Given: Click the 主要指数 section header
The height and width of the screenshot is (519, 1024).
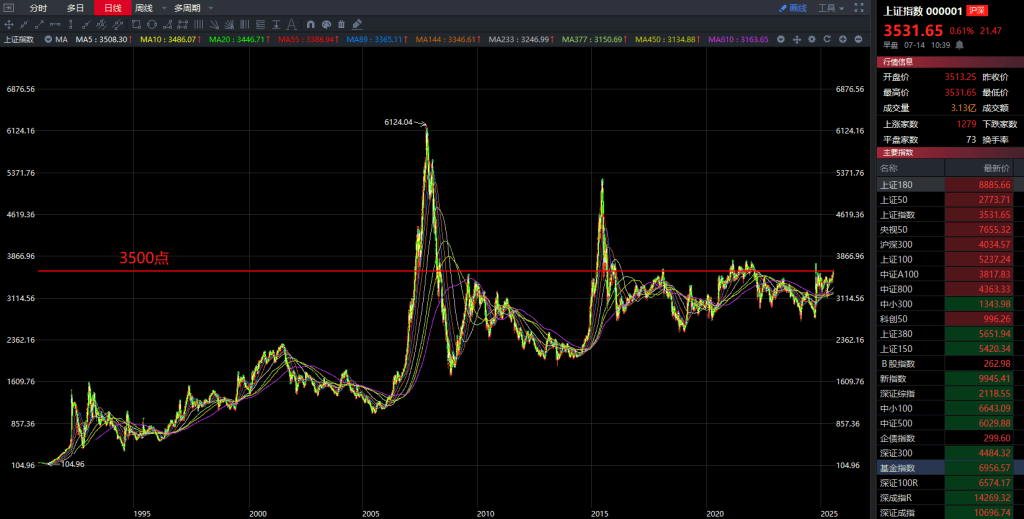Looking at the screenshot, I should [950, 152].
